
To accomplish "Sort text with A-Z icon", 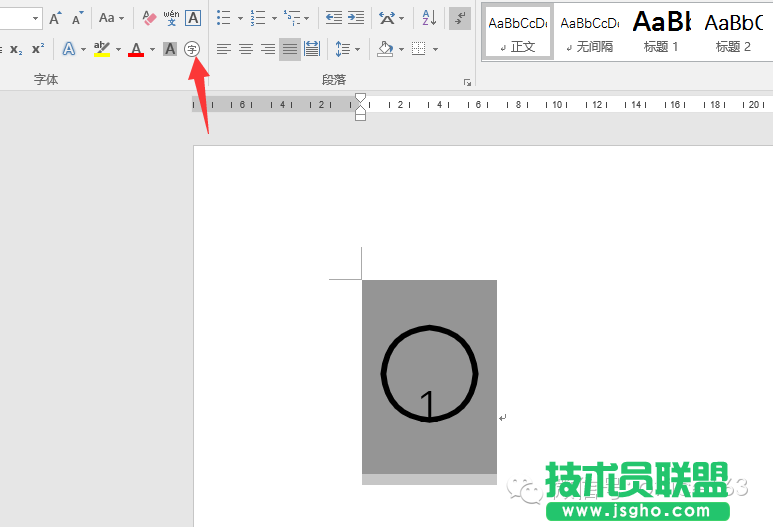I will [429, 18].
